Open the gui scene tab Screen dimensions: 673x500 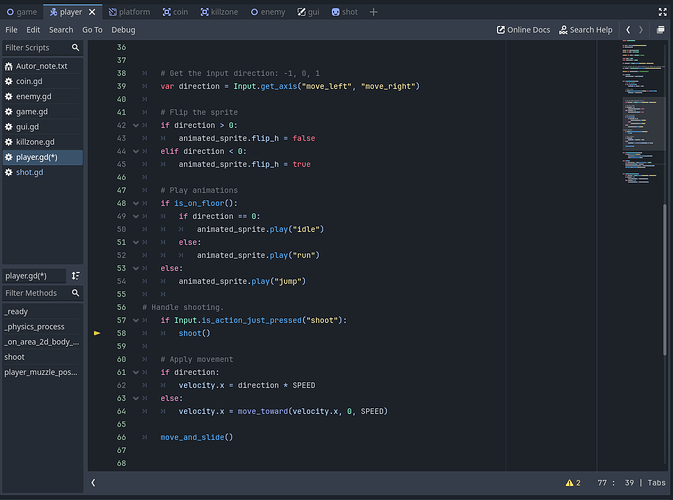tap(309, 12)
